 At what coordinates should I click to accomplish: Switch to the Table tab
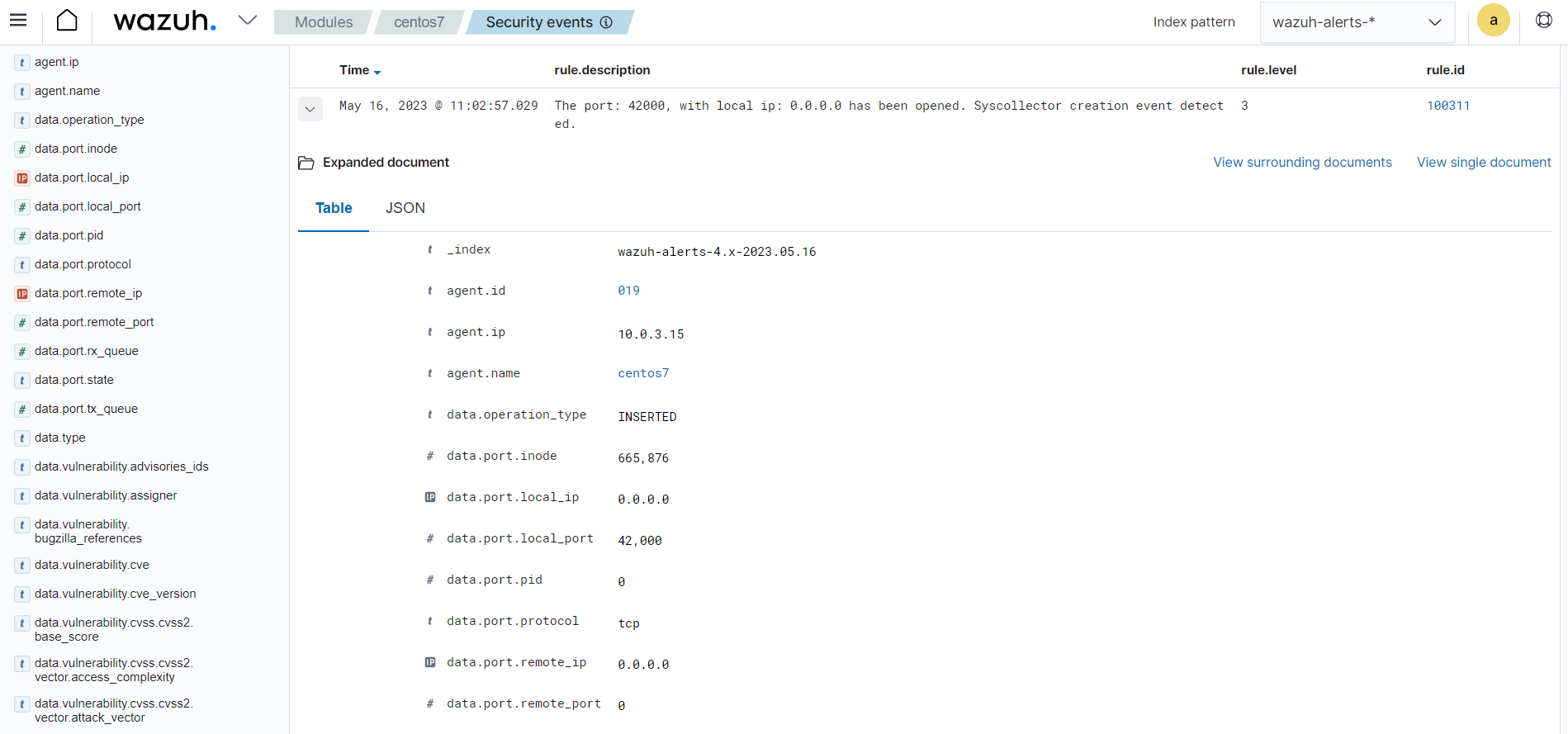tap(334, 208)
